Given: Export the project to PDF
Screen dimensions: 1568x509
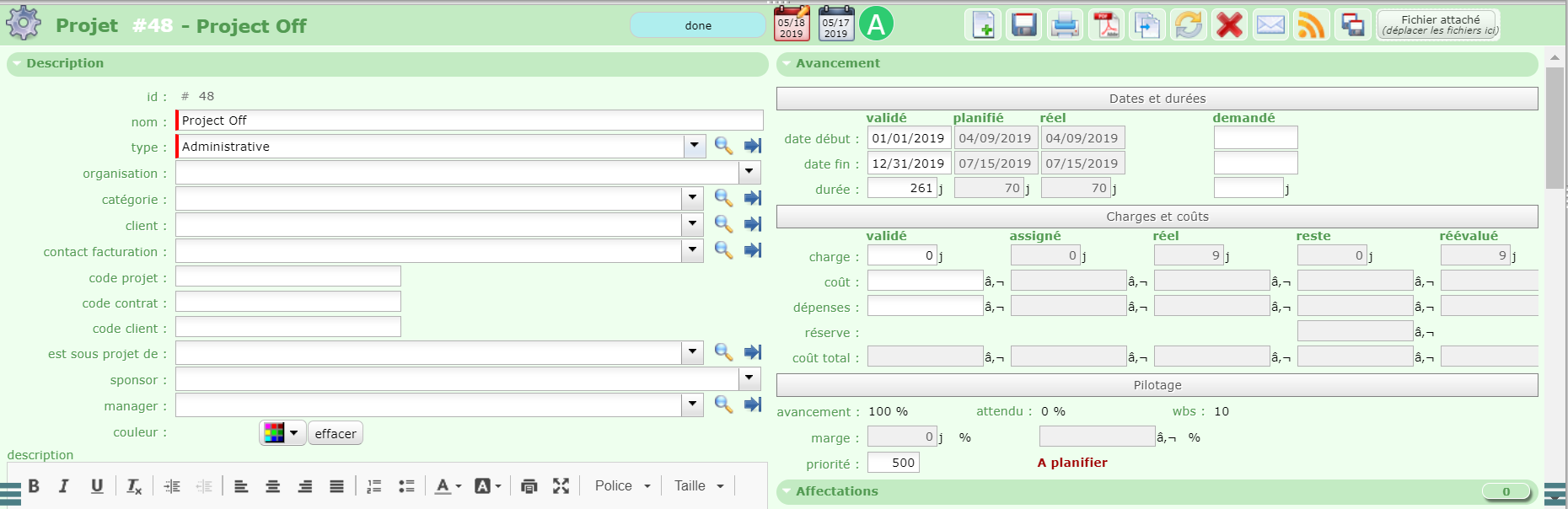Looking at the screenshot, I should (x=1106, y=25).
